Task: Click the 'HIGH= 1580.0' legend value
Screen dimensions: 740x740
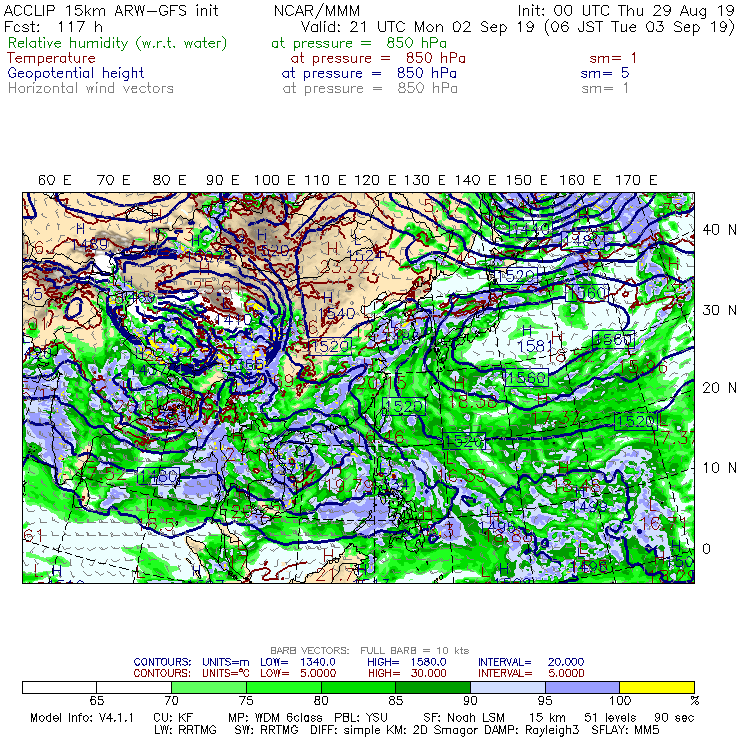Action: 407,662
